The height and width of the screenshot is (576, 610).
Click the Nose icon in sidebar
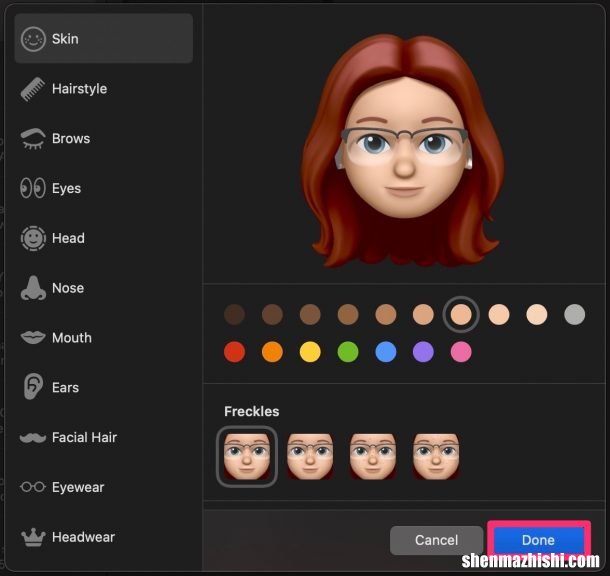[33, 288]
